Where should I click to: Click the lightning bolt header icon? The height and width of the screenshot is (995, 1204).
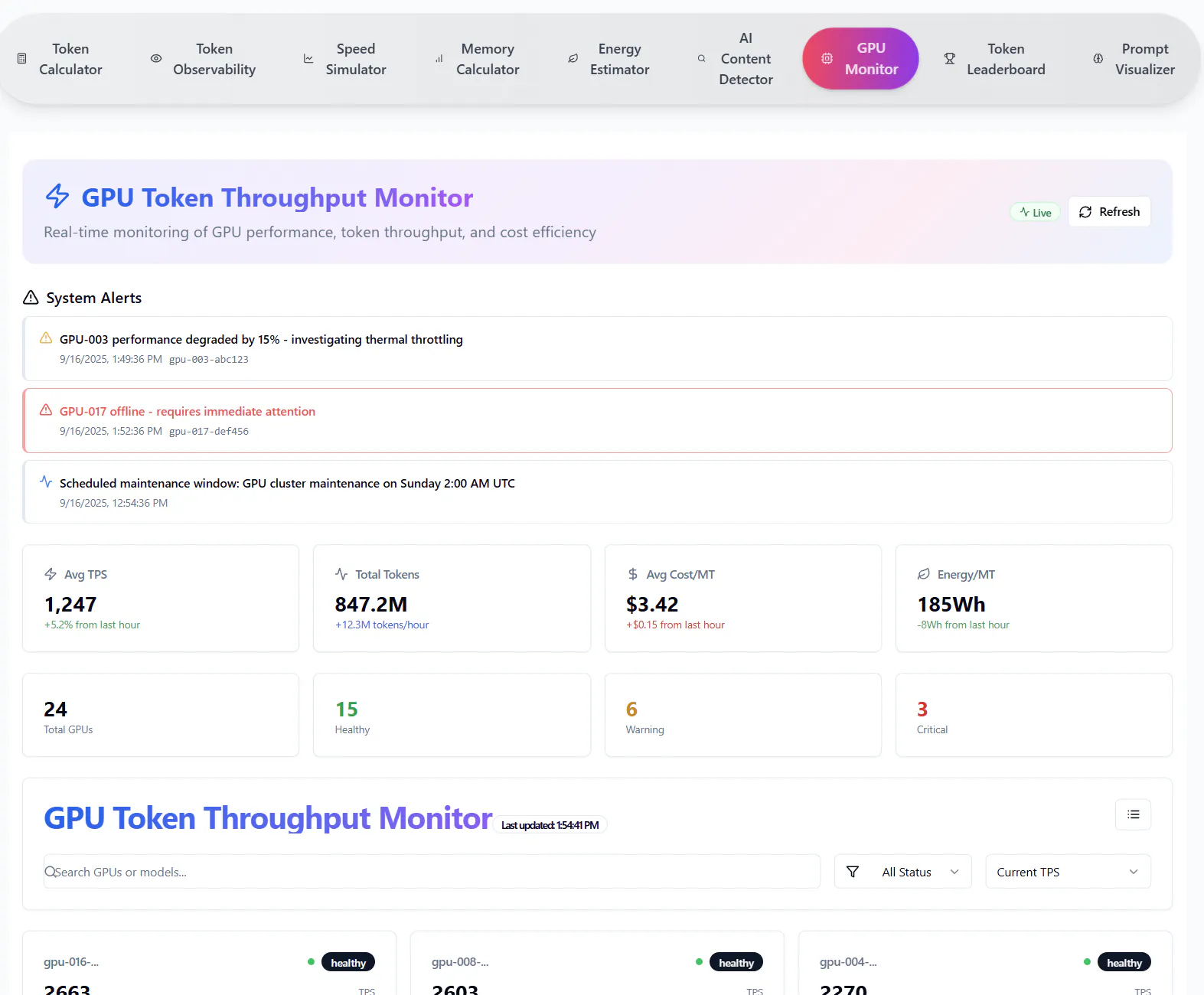pyautogui.click(x=57, y=196)
